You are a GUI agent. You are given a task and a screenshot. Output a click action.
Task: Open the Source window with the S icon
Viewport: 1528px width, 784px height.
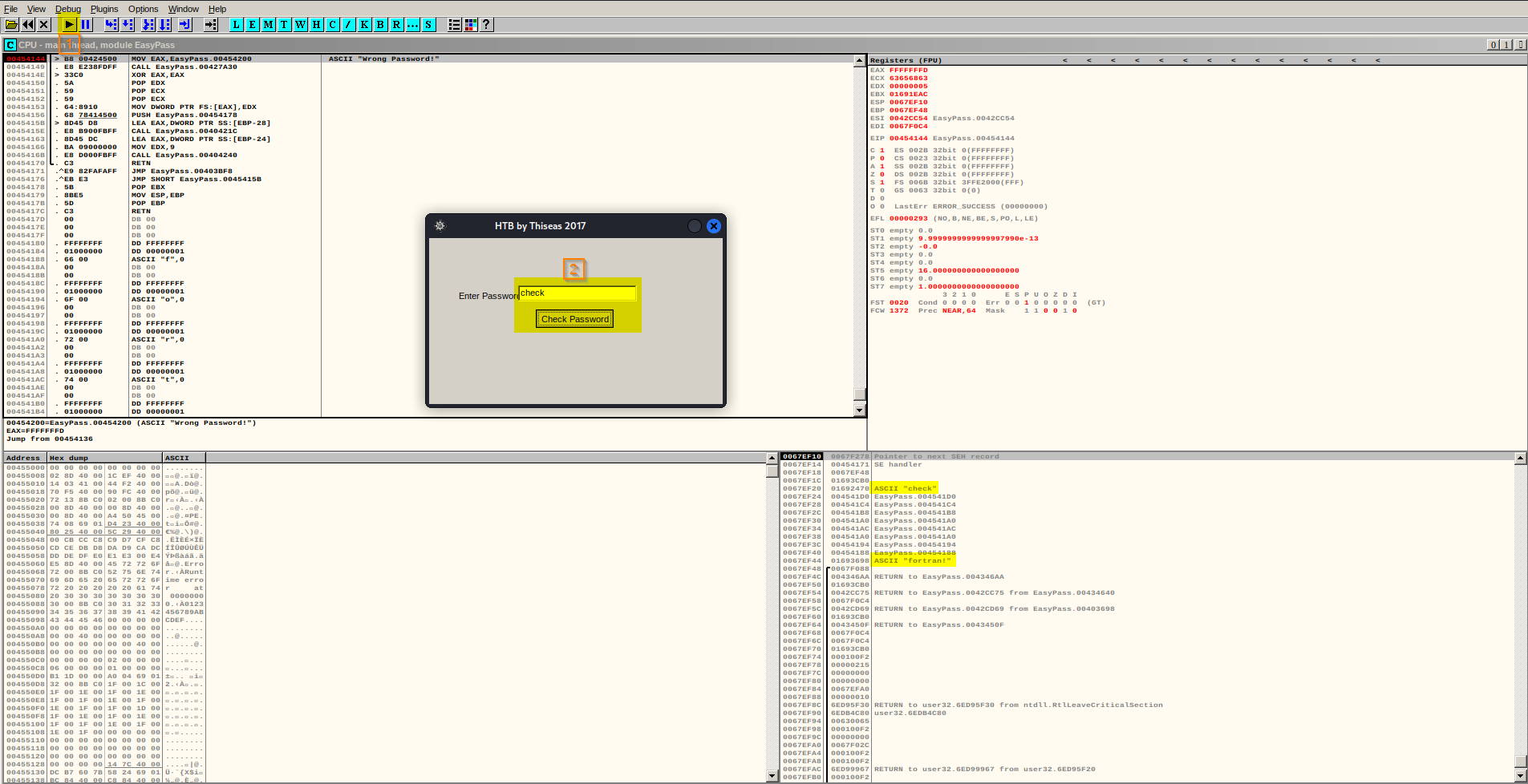click(429, 25)
